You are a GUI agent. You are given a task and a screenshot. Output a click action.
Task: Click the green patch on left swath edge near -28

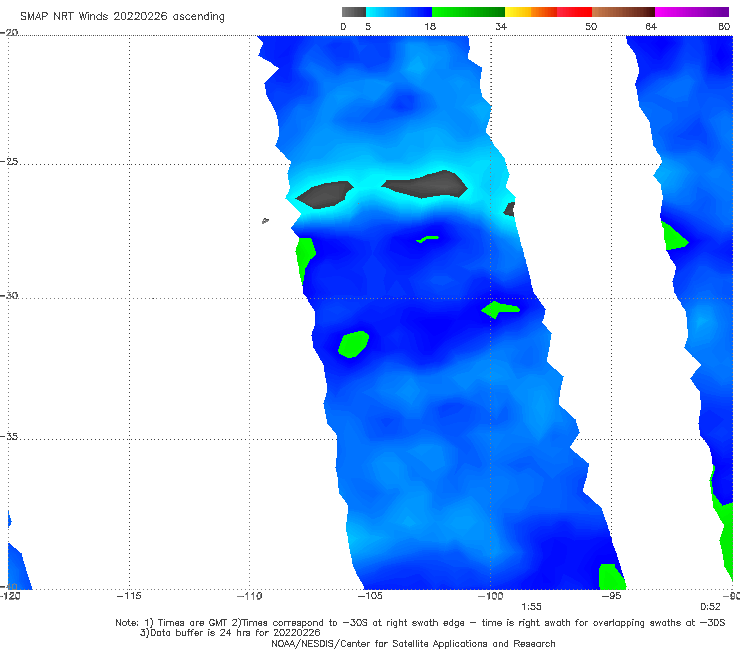point(305,259)
